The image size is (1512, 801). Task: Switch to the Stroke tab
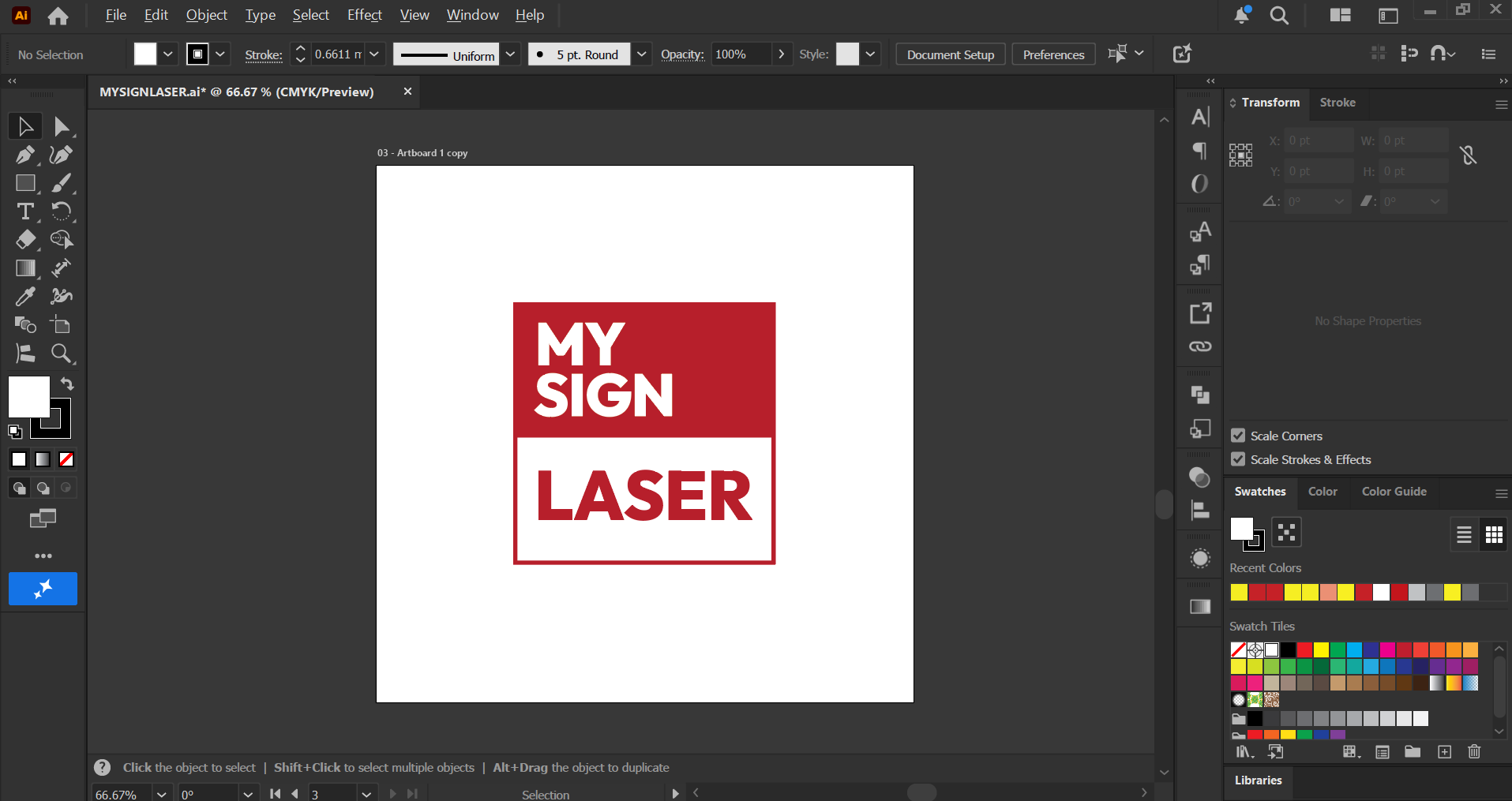pyautogui.click(x=1338, y=103)
